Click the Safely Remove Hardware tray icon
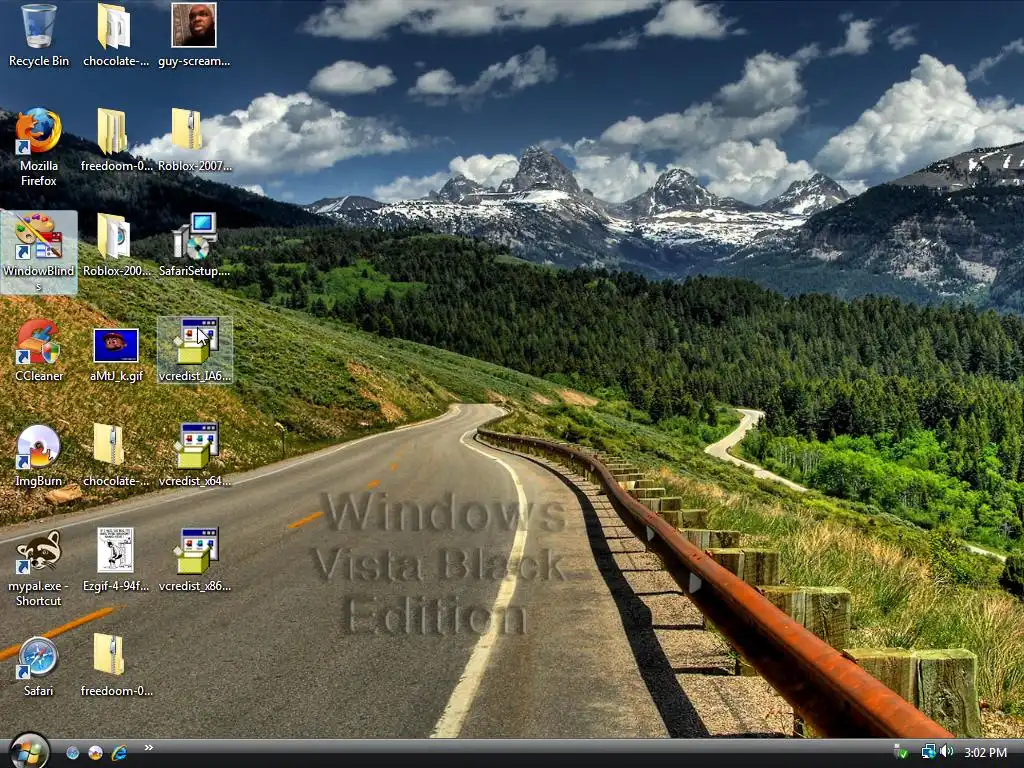The height and width of the screenshot is (768, 1024). (x=901, y=752)
